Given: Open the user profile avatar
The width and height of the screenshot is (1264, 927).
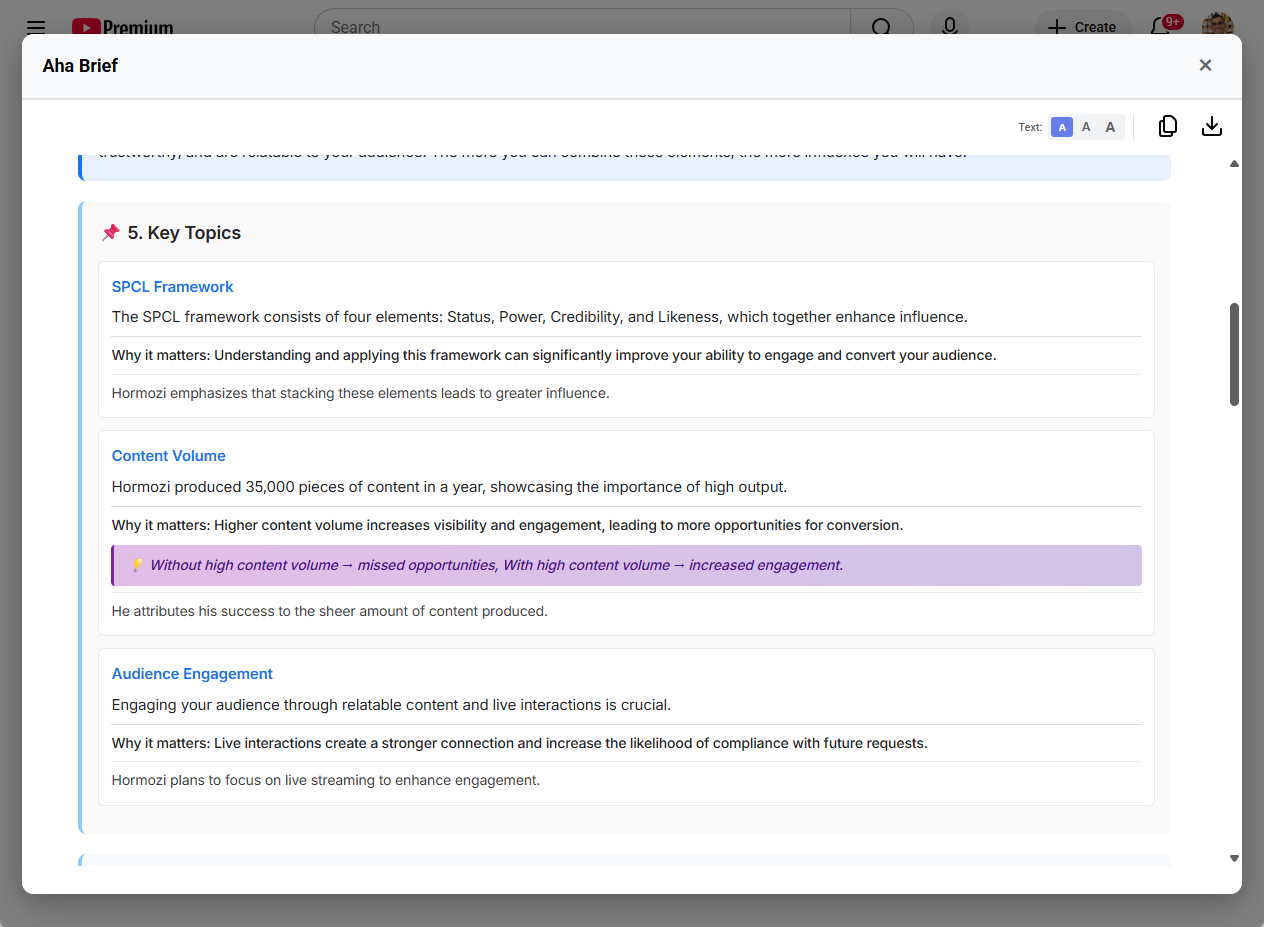Looking at the screenshot, I should 1217,27.
